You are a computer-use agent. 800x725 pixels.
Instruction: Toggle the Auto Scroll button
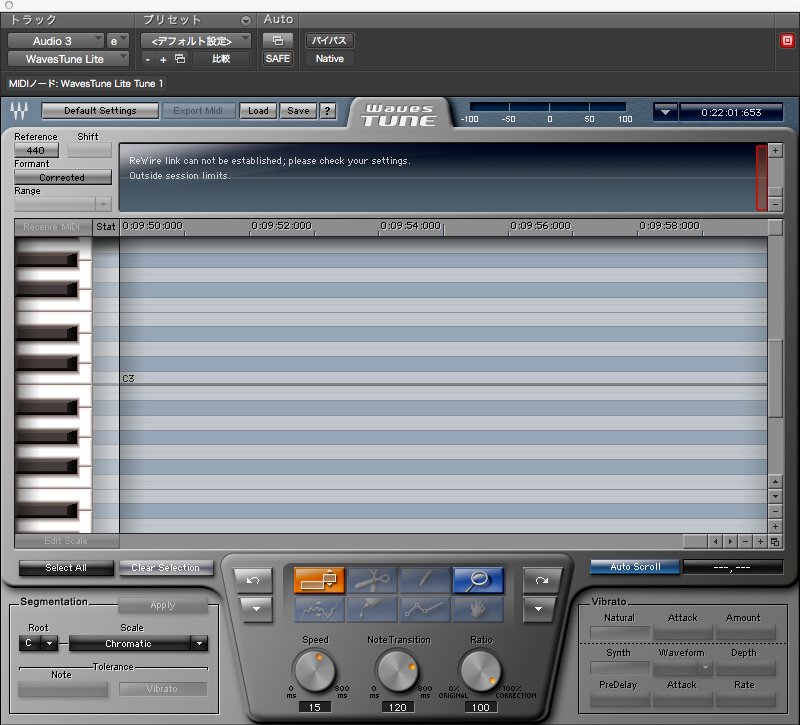click(x=635, y=567)
